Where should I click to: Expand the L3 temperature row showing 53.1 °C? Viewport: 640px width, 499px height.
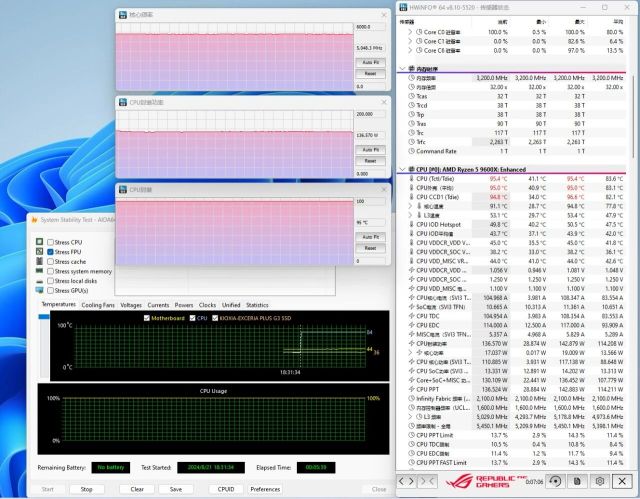click(410, 215)
